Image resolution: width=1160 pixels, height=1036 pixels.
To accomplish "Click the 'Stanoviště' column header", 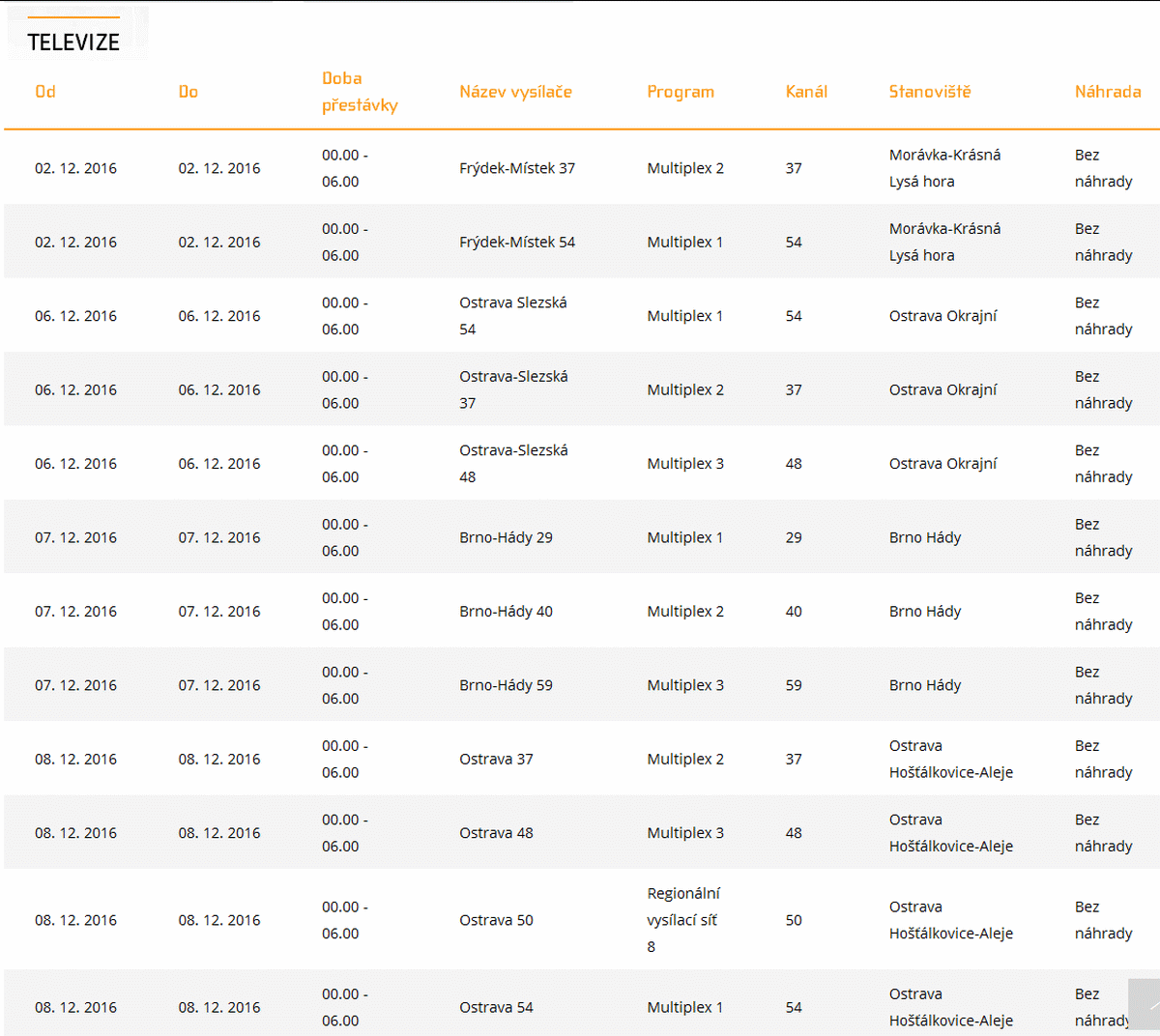I will pyautogui.click(x=929, y=92).
